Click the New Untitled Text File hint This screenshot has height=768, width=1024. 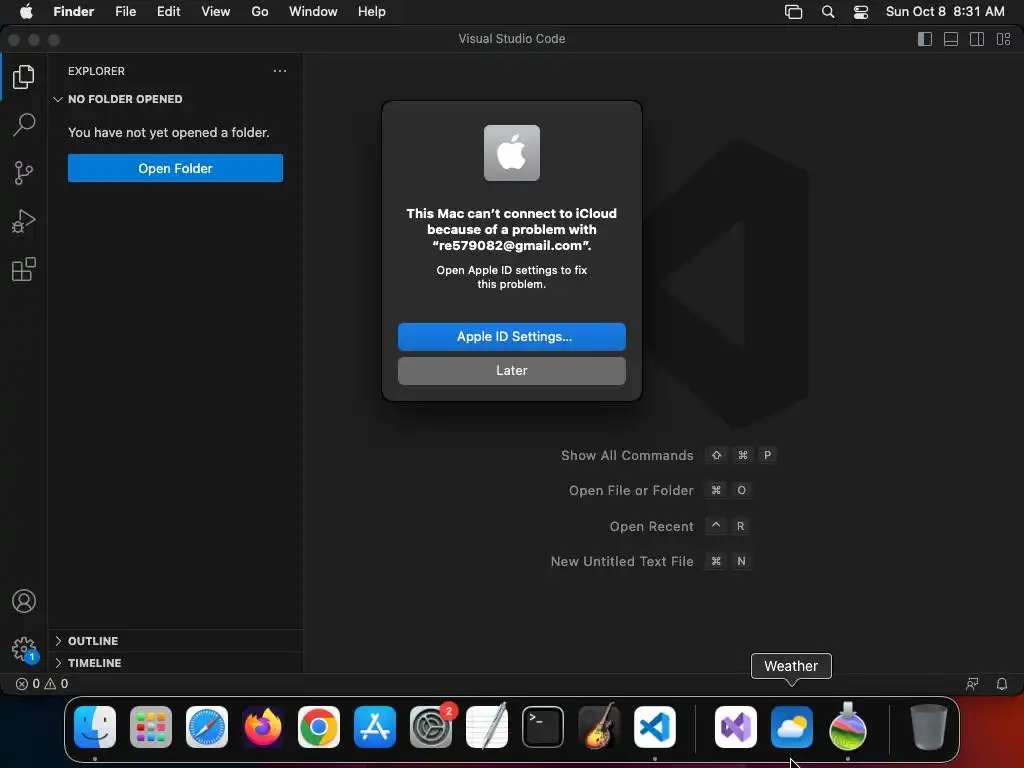click(651, 562)
